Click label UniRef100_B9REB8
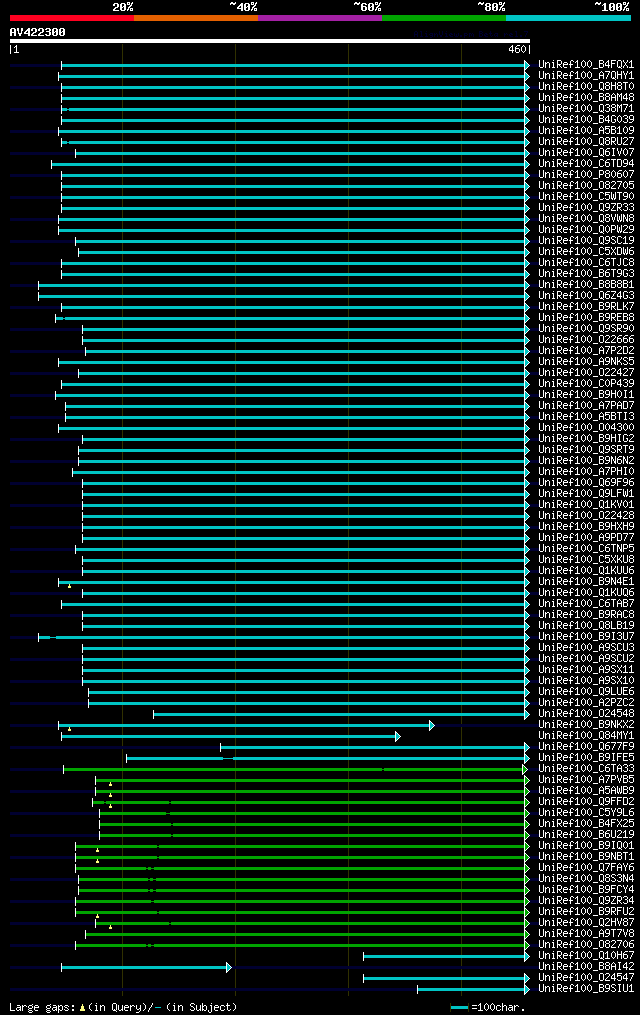The image size is (640, 1015). click(x=586, y=318)
